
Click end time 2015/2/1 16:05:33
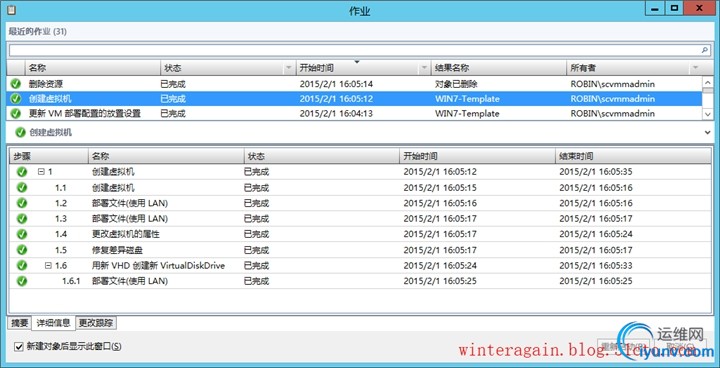pyautogui.click(x=596, y=266)
